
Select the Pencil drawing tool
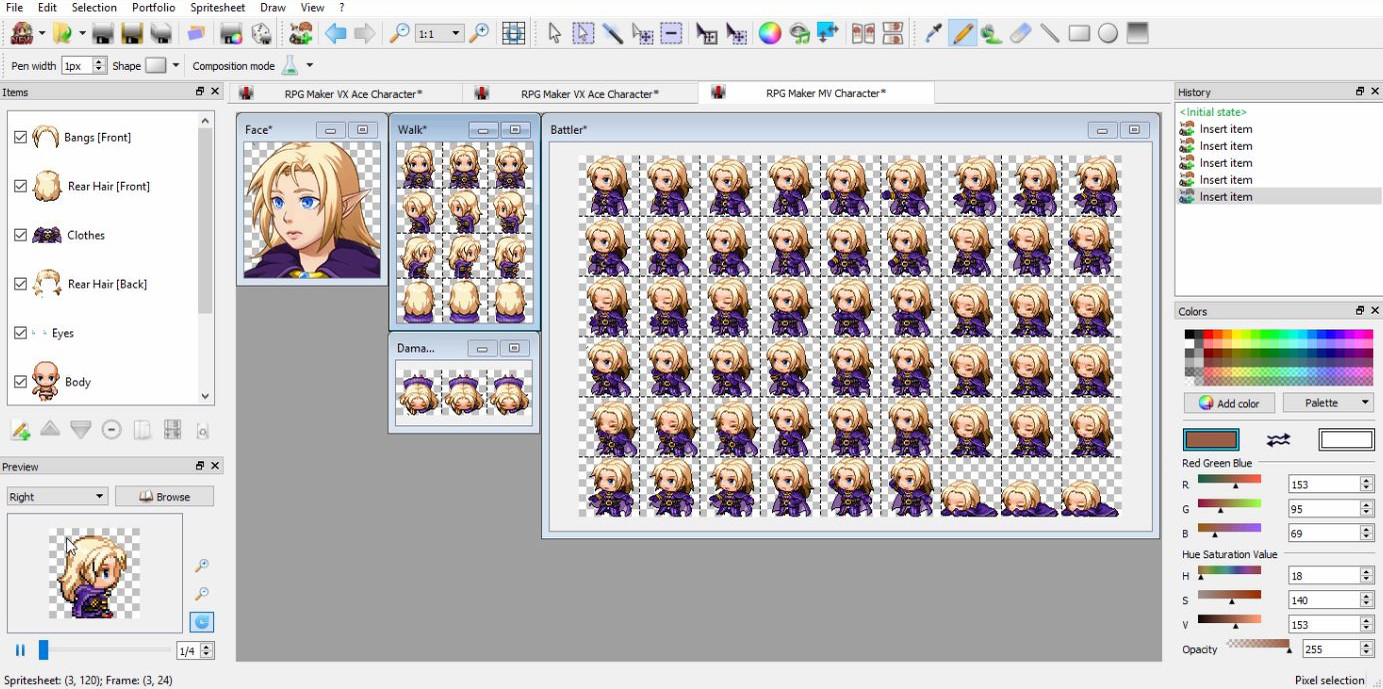[x=962, y=33]
